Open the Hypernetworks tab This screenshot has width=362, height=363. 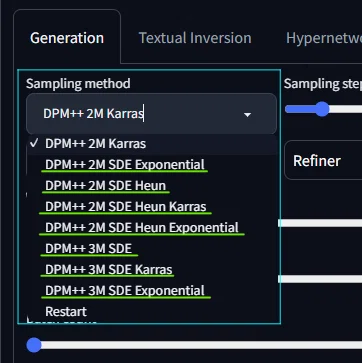click(x=324, y=38)
